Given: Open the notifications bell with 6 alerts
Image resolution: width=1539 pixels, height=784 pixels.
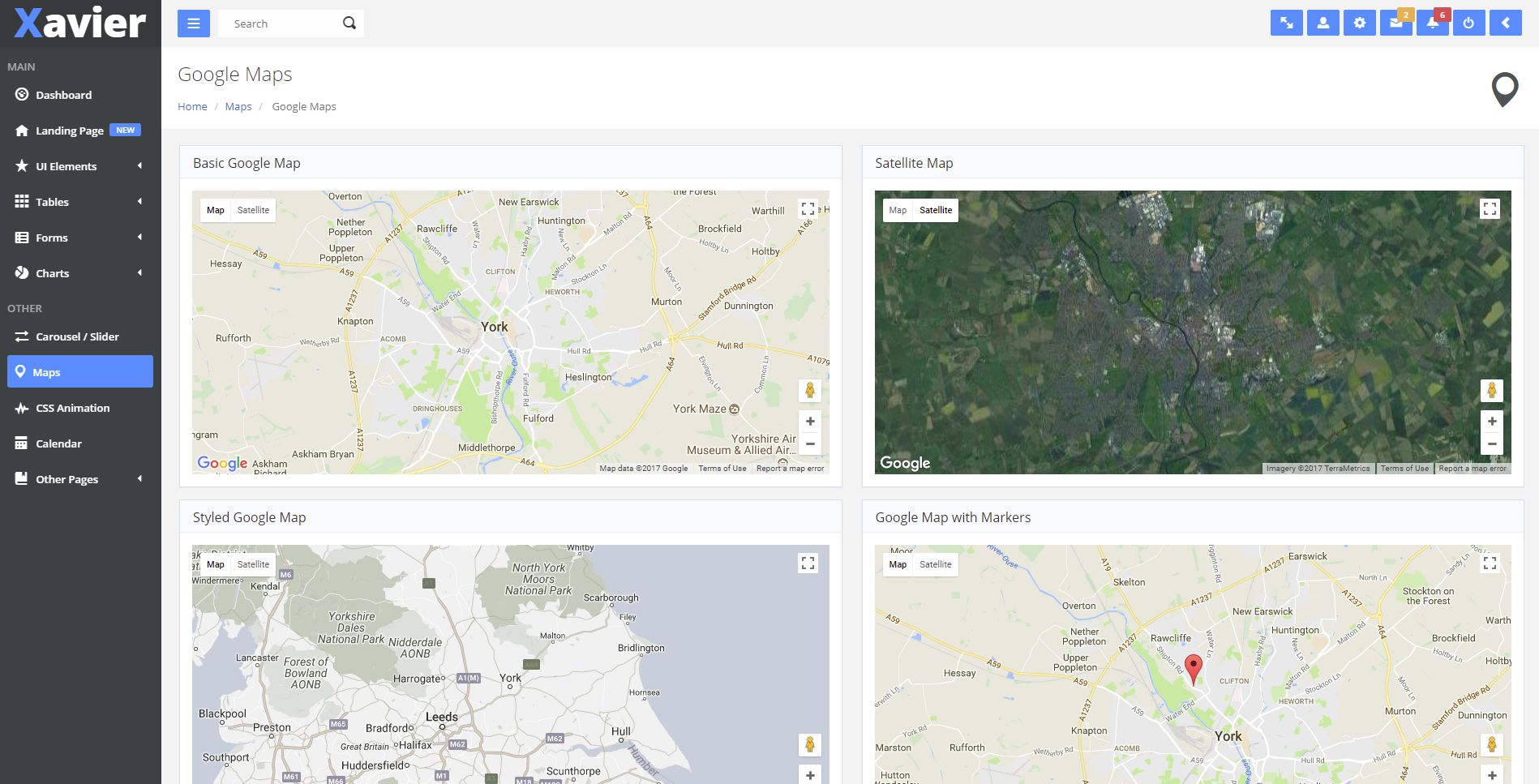Looking at the screenshot, I should [1433, 23].
